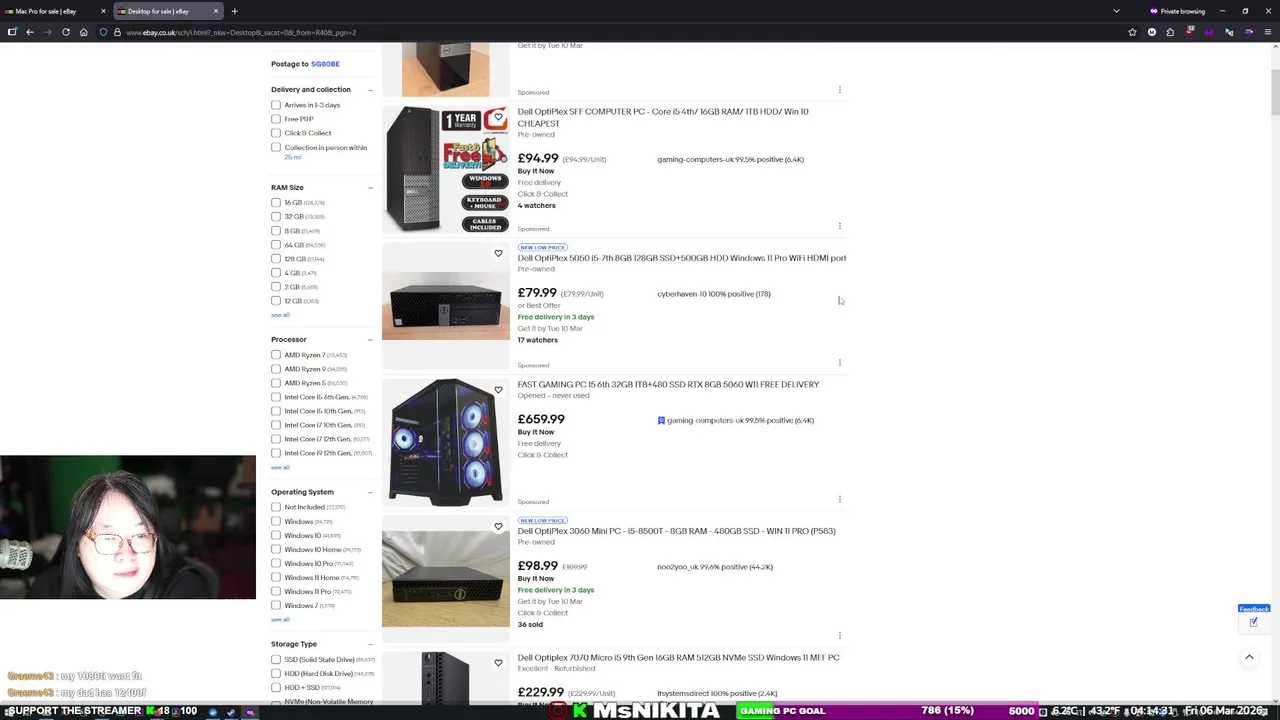Image resolution: width=1280 pixels, height=720 pixels.
Task: Heart the FAST GAMING PC listing
Action: click(x=498, y=390)
